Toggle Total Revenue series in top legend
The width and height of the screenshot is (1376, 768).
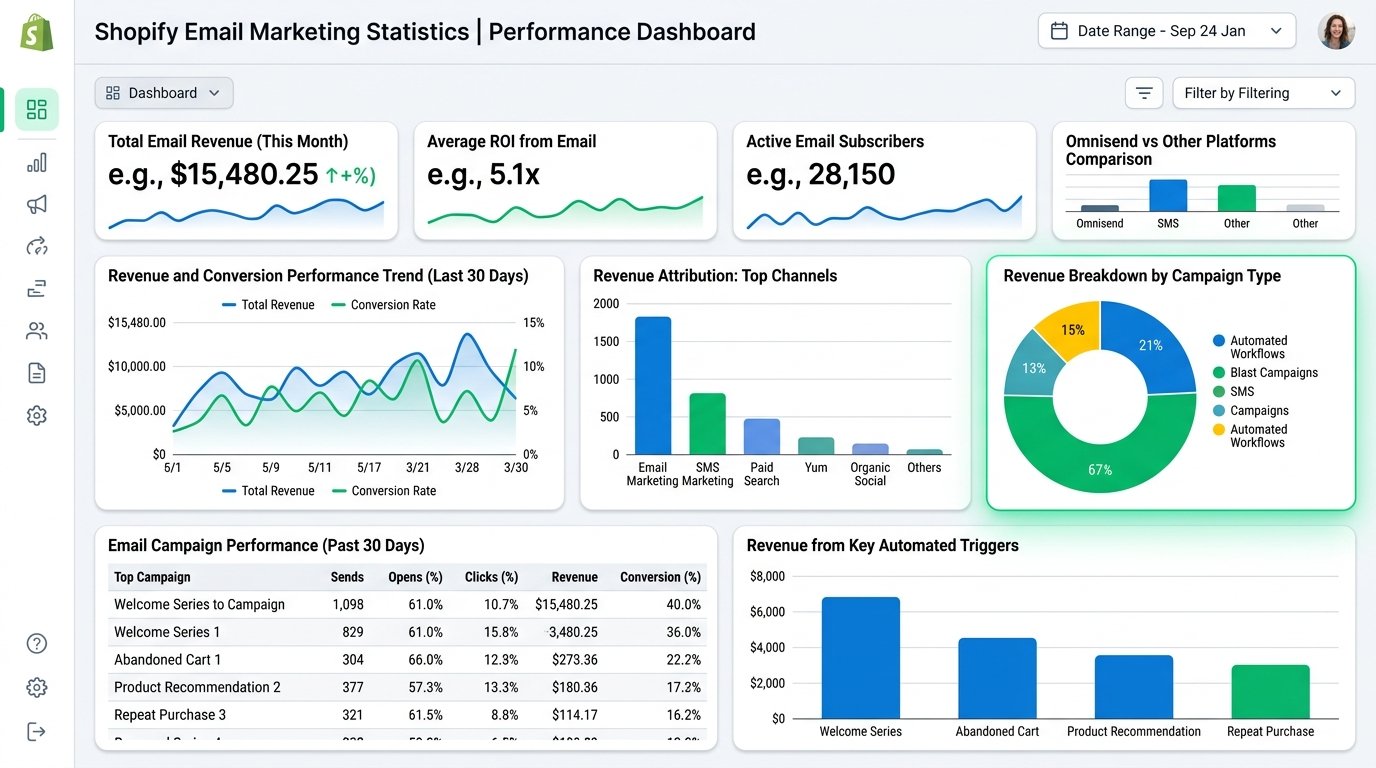[x=268, y=305]
